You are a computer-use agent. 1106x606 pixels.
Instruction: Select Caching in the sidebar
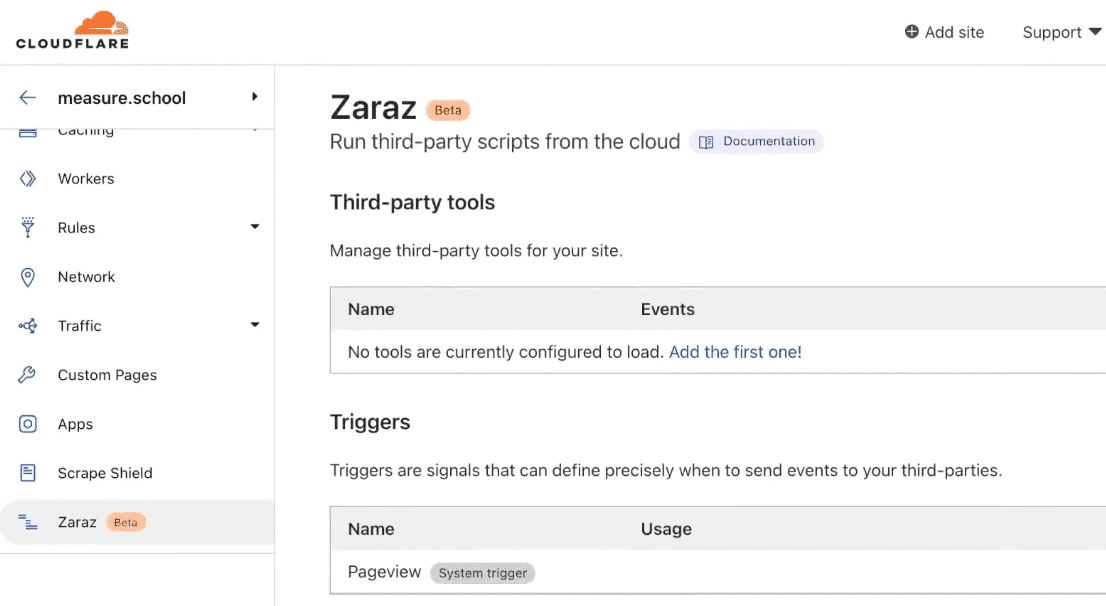[85, 130]
